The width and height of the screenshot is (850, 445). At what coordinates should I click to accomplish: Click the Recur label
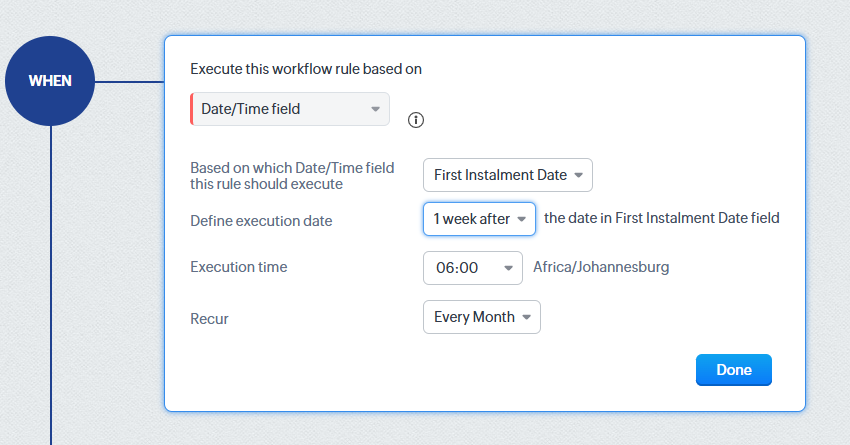coord(209,319)
